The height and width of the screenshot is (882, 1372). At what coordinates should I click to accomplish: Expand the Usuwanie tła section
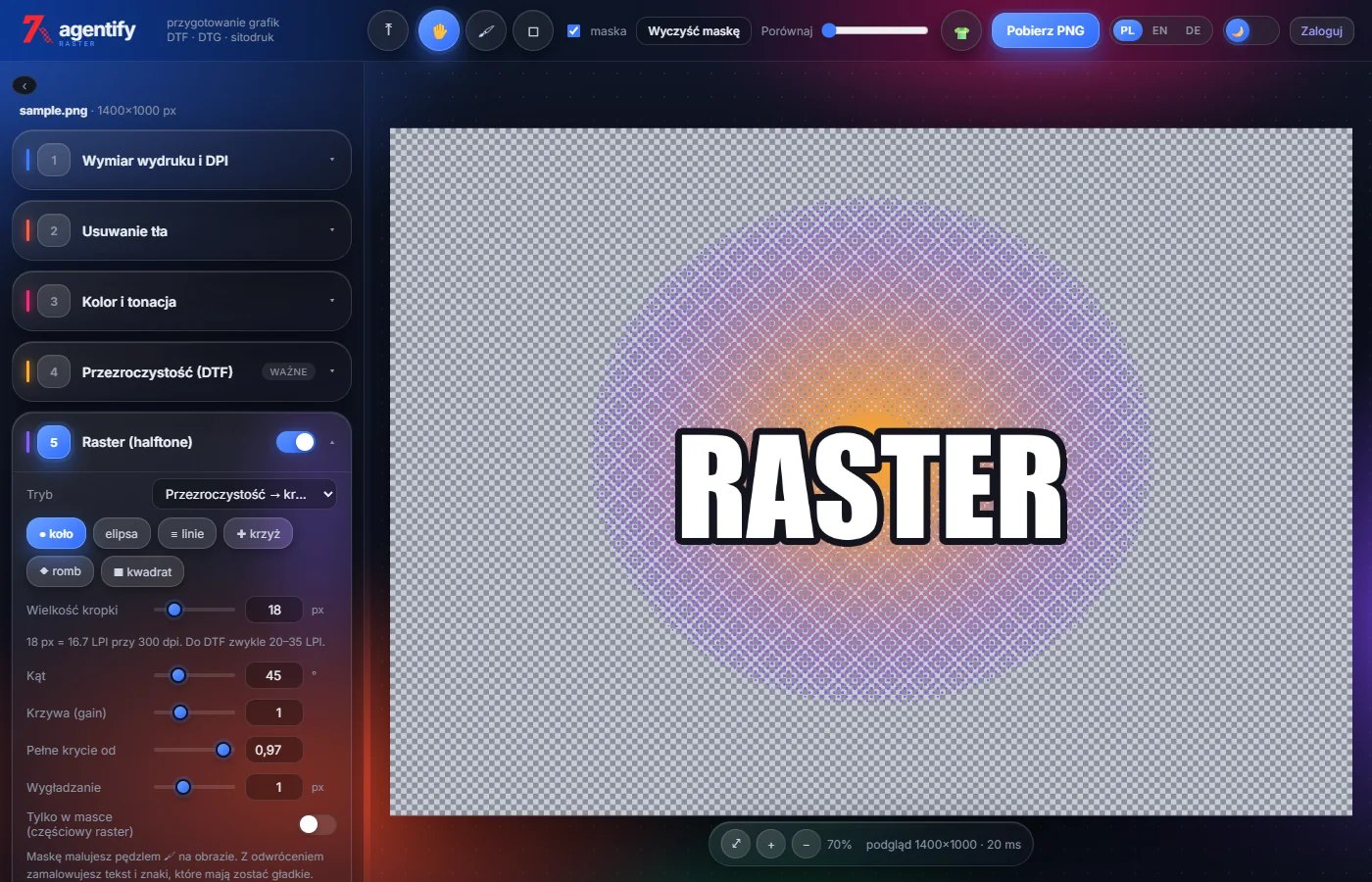pyautogui.click(x=181, y=230)
